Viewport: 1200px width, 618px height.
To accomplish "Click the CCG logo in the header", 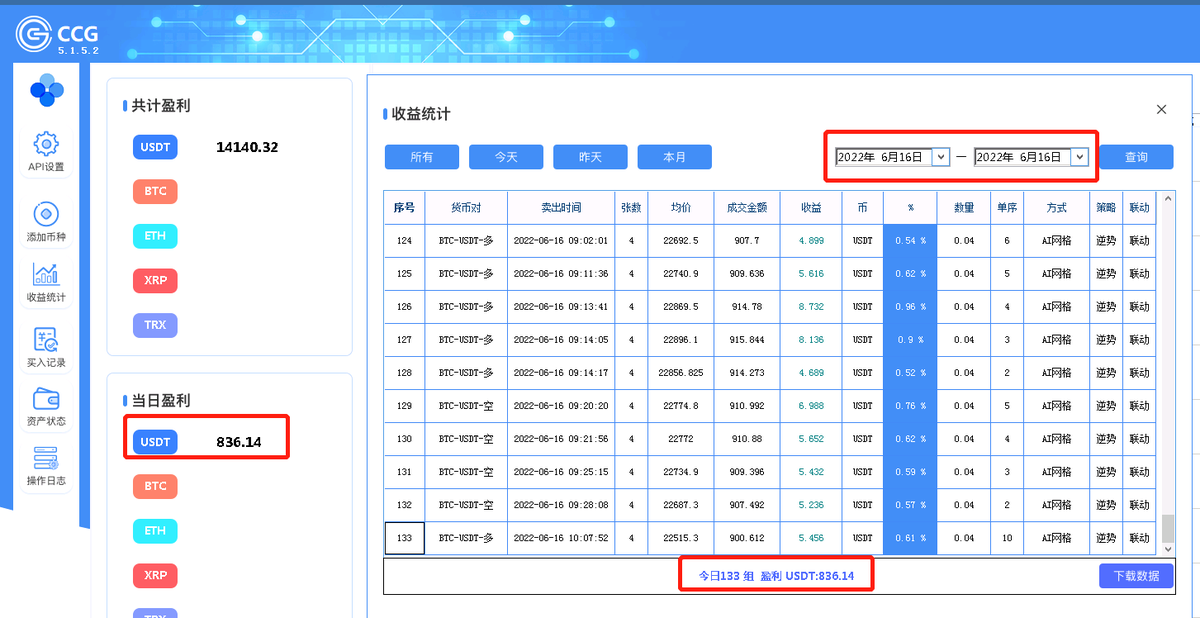I will pos(58,35).
